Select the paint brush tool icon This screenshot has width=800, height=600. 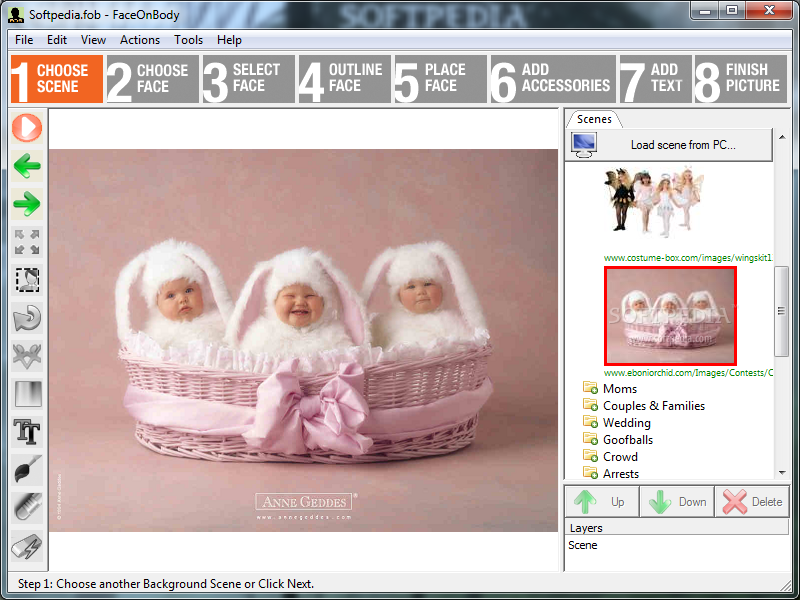[27, 469]
